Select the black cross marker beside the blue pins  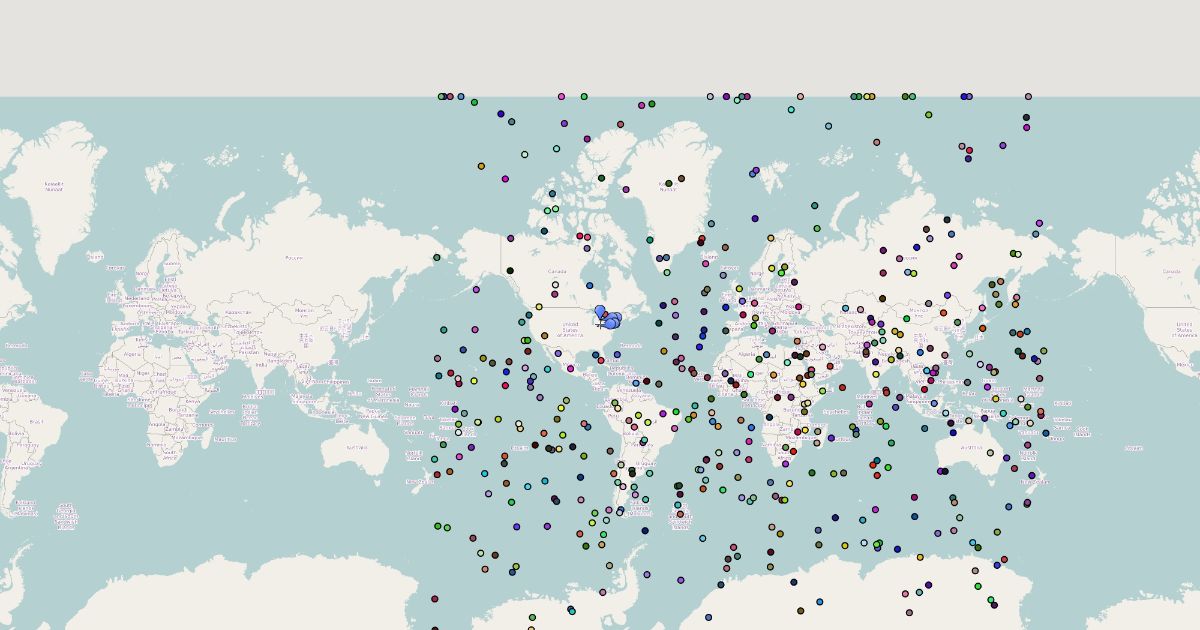[600, 324]
